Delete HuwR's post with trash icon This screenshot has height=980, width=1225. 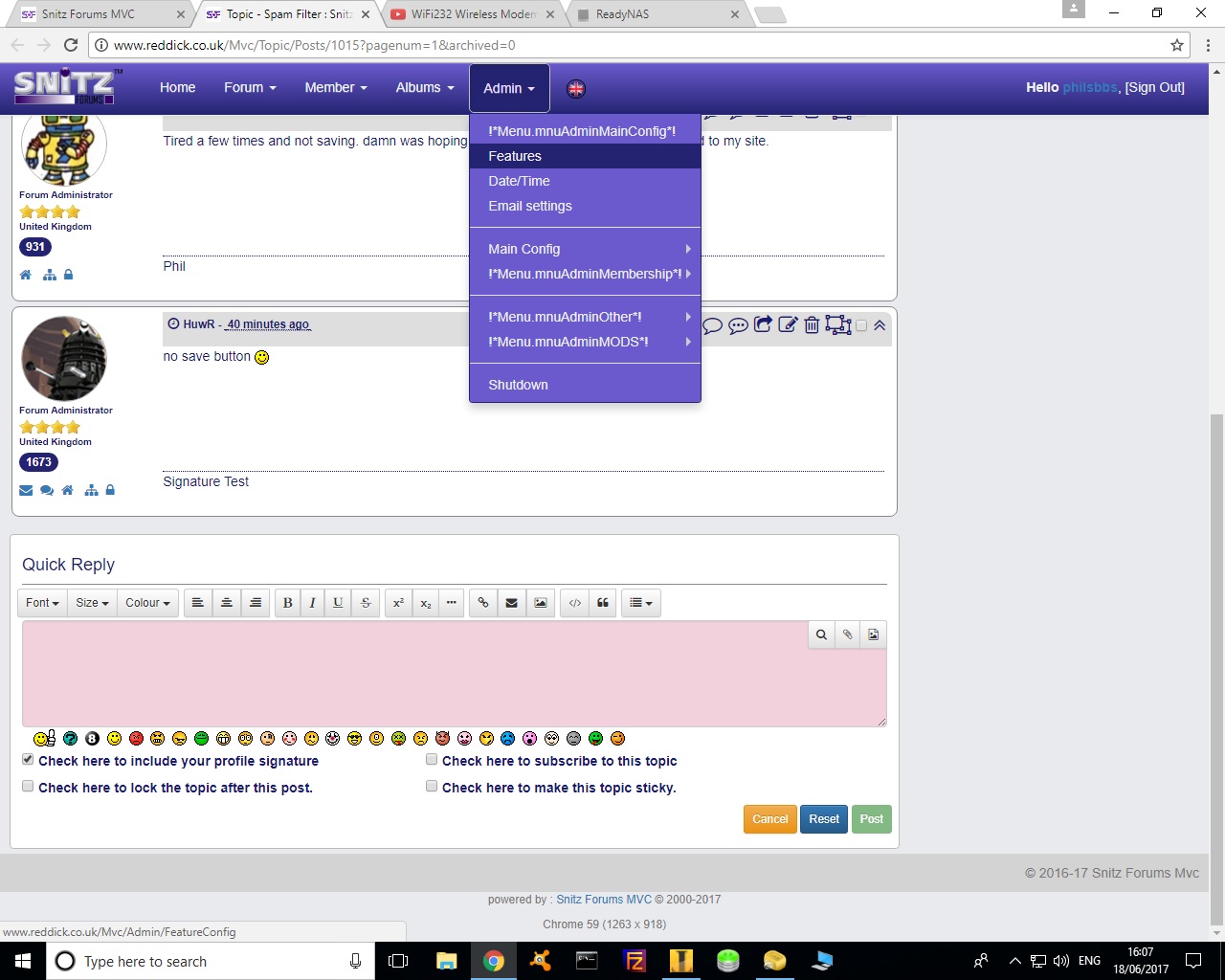click(x=812, y=325)
